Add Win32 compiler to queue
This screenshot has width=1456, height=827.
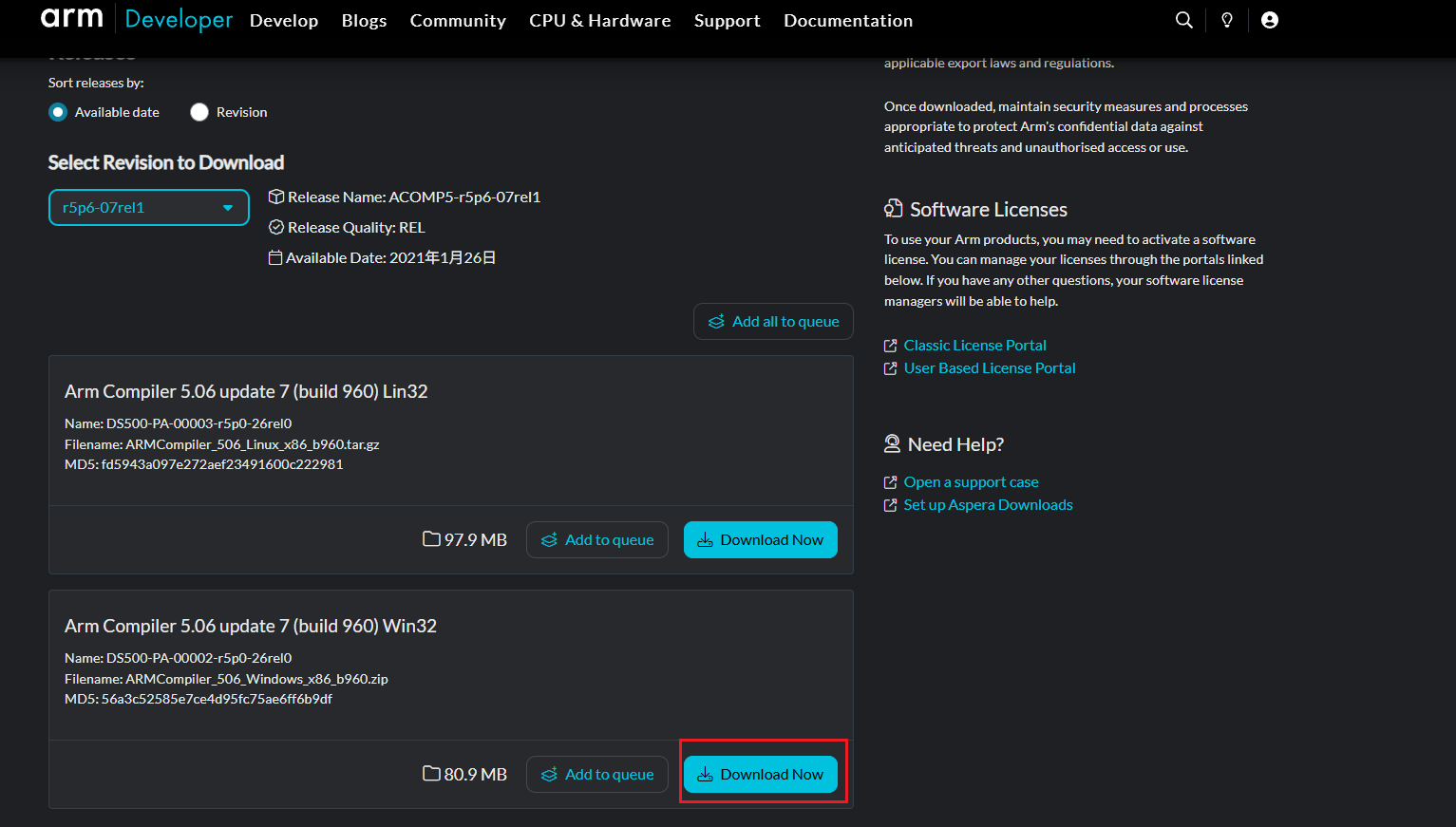click(597, 774)
